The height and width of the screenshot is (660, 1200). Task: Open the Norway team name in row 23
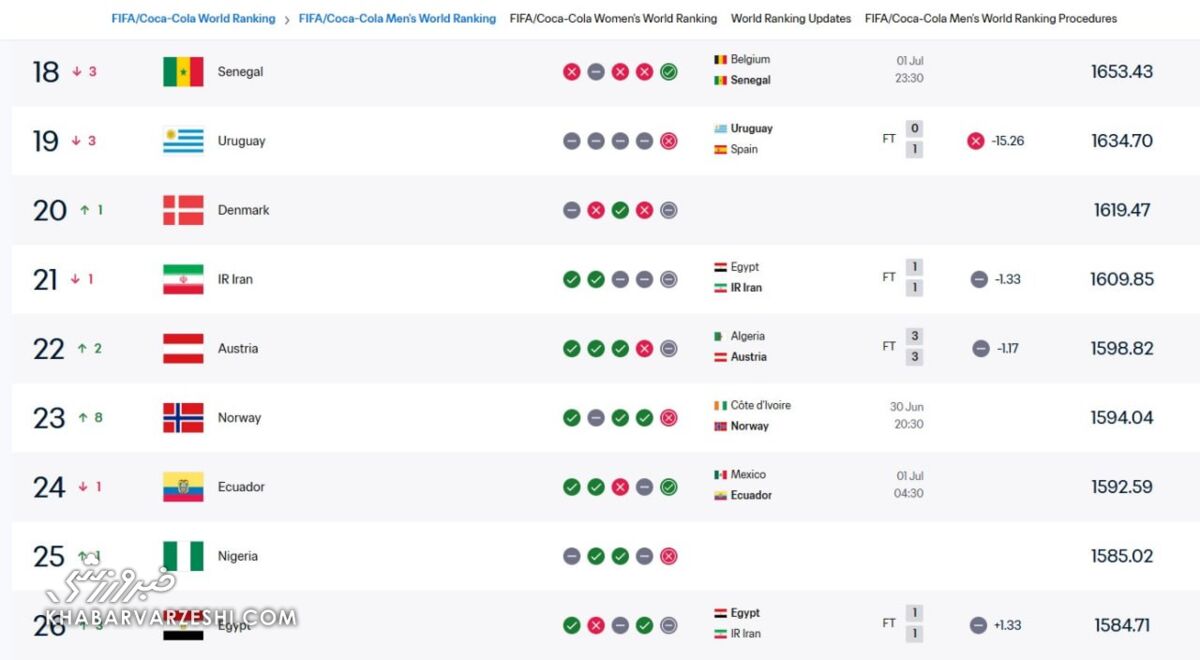[x=240, y=418]
